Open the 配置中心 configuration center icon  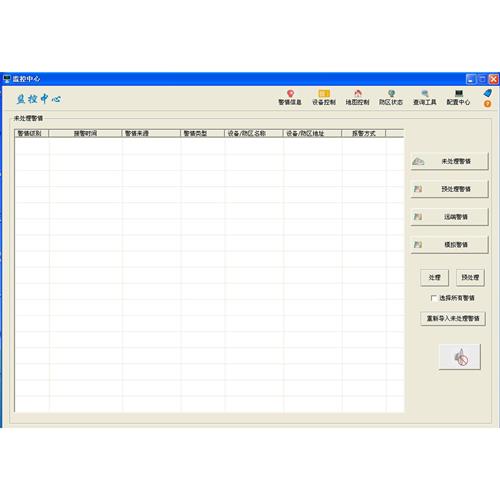(458, 98)
